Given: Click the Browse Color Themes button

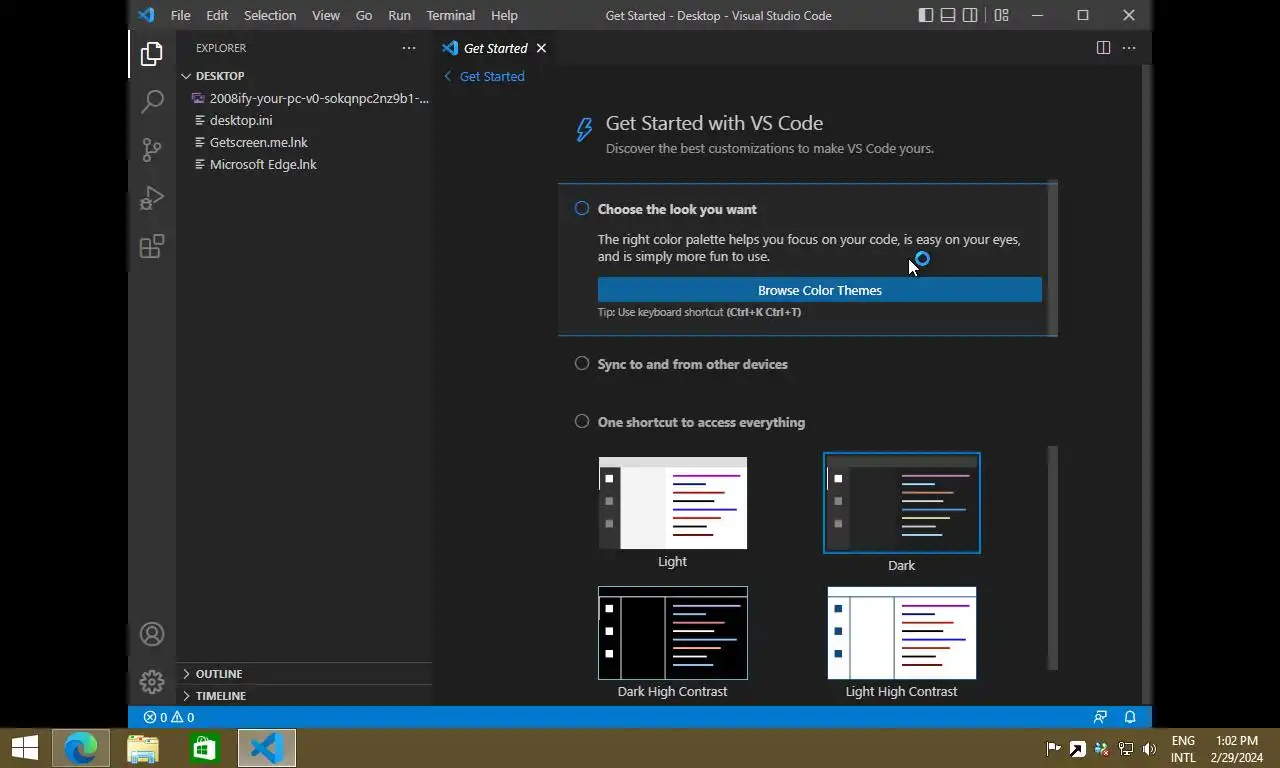Looking at the screenshot, I should (820, 290).
